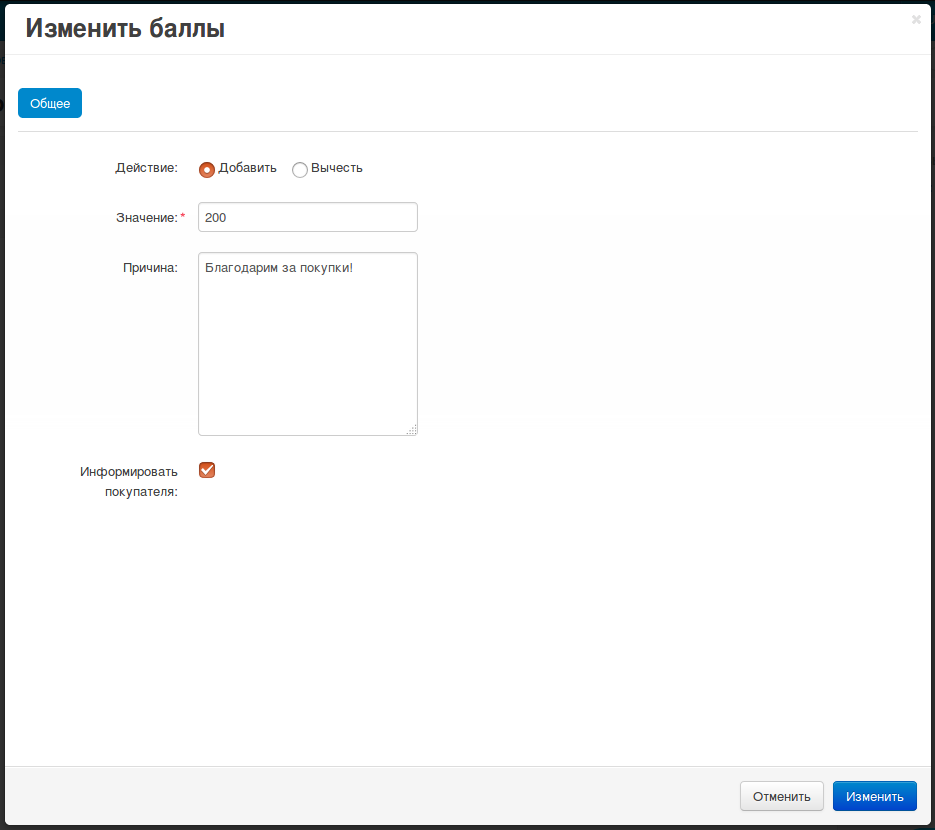Choose the Вычесть radio option
935x830 pixels.
299,170
